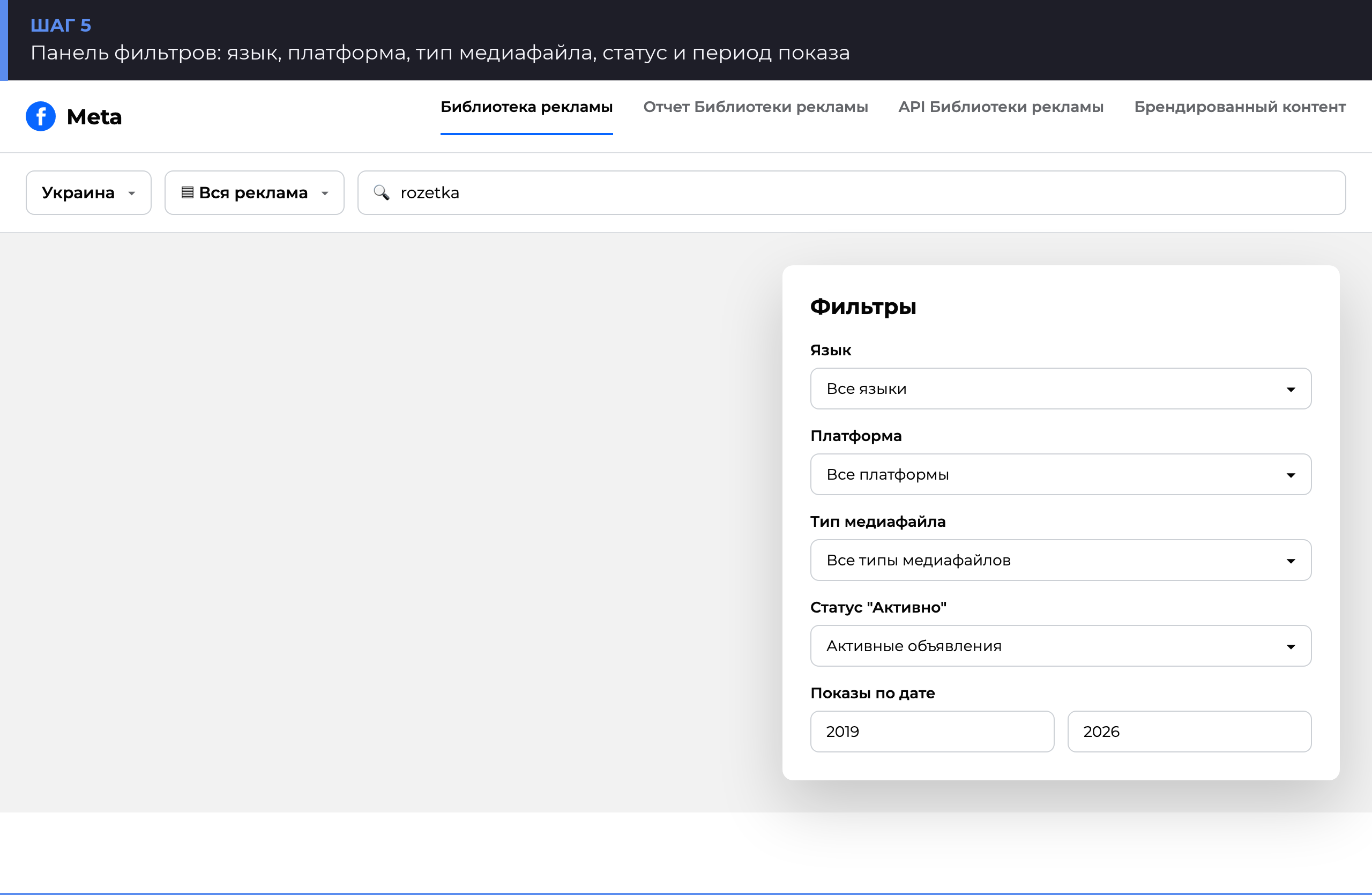Open the Все типы медиафайлов dropdown
Image resolution: width=1372 pixels, height=895 pixels.
click(x=1061, y=560)
